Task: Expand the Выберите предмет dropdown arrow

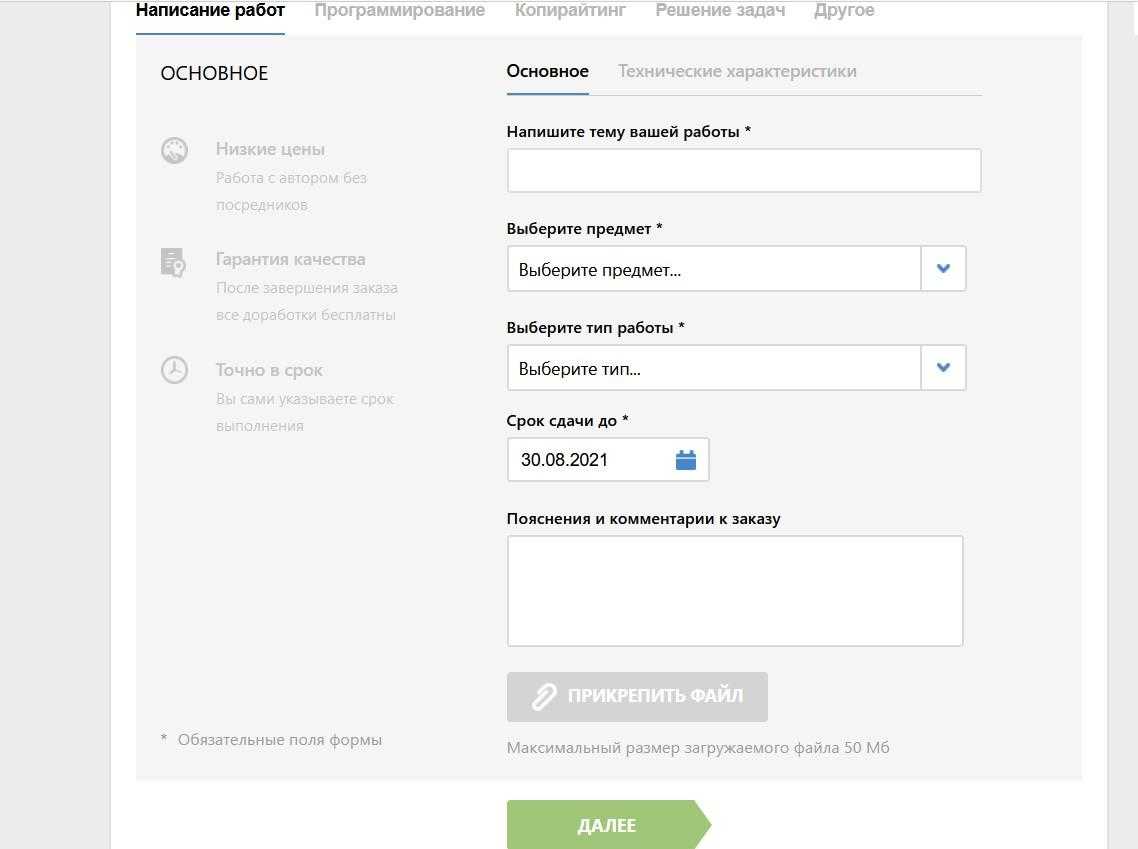Action: pyautogui.click(x=943, y=269)
